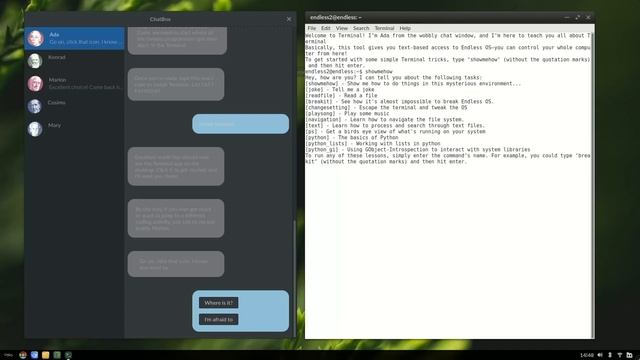Open the applications launcher at taskbar left
This screenshot has width=640, height=360.
[8, 355]
